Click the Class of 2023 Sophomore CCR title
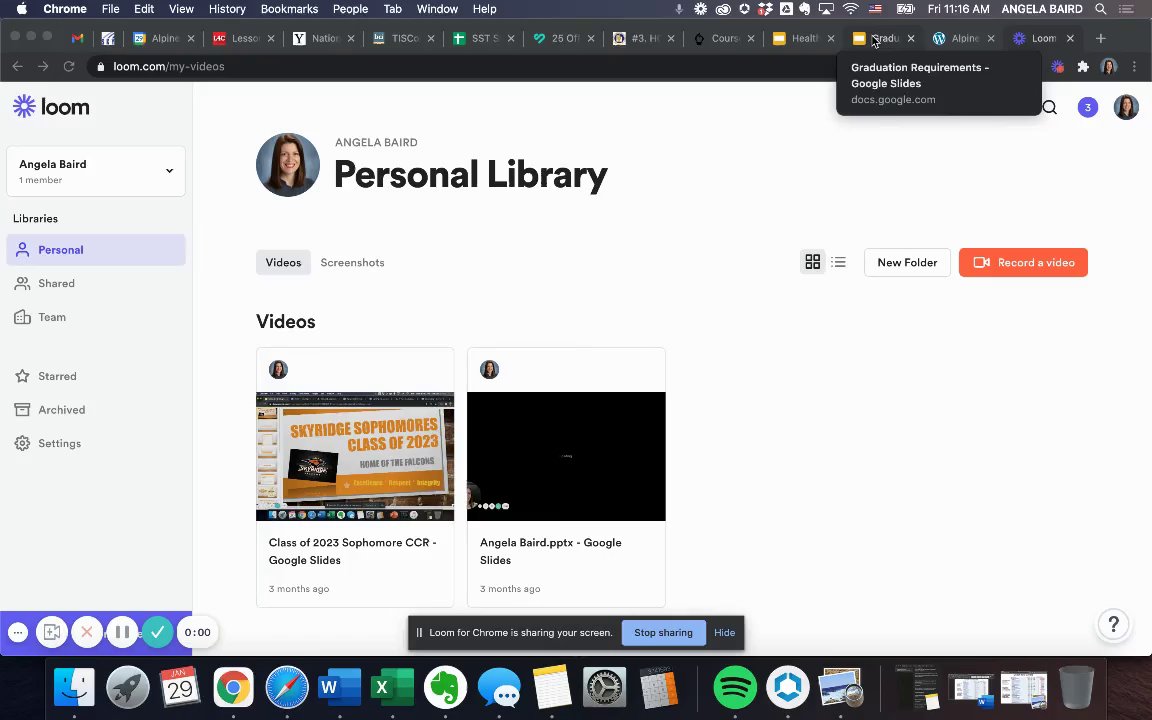The height and width of the screenshot is (720, 1152). [353, 551]
